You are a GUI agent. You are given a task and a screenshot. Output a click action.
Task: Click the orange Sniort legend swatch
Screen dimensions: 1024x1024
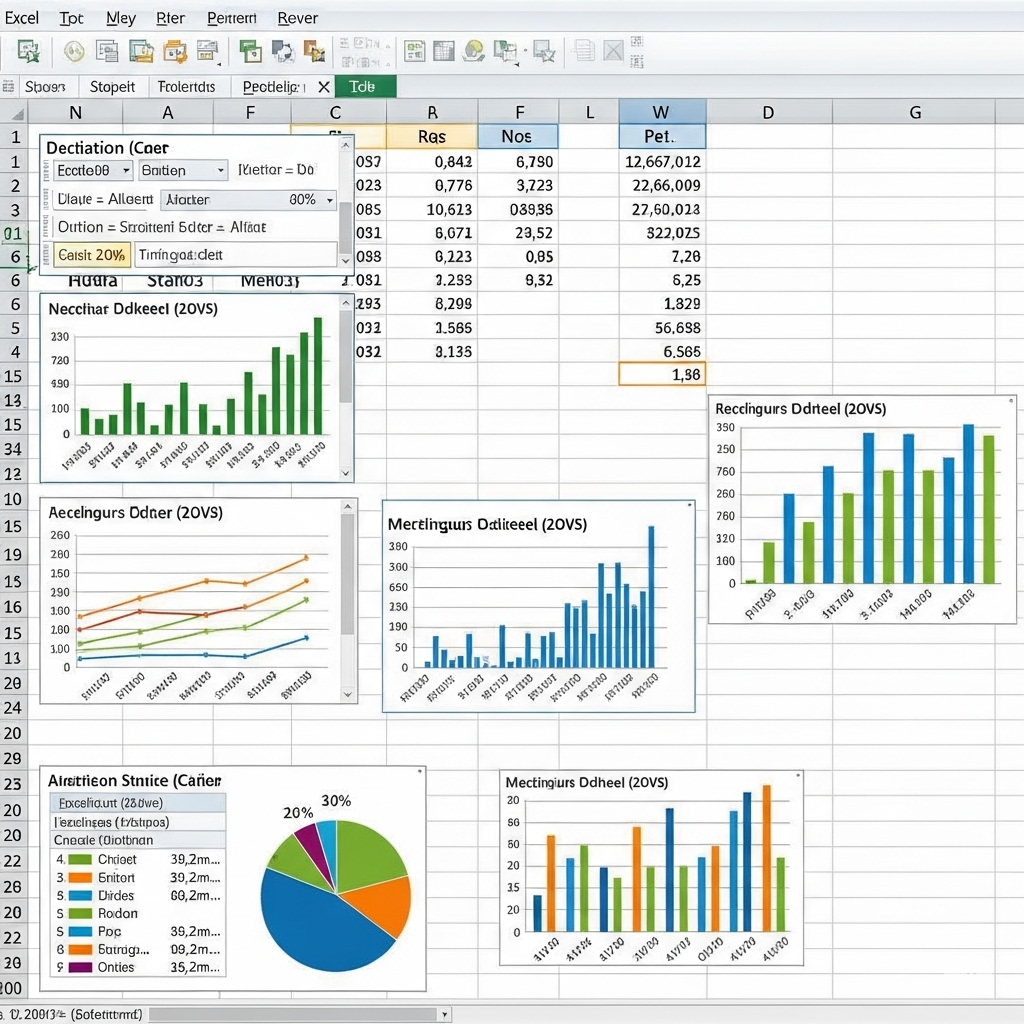[80, 878]
